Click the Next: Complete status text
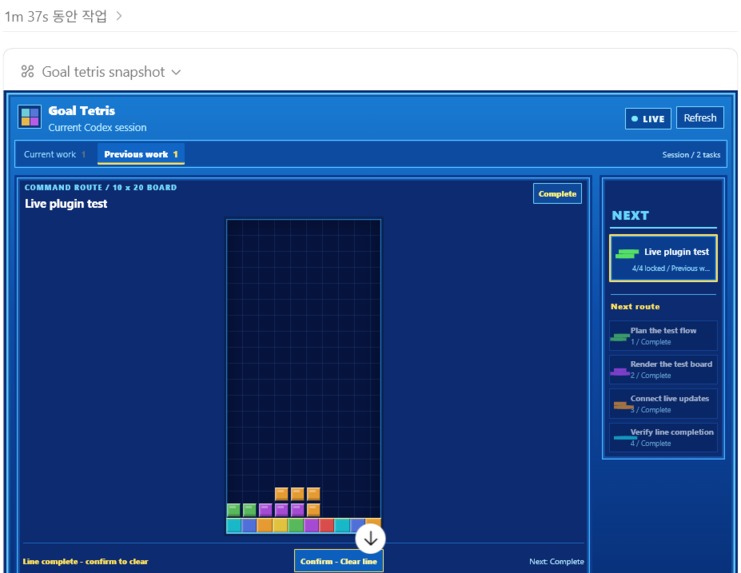Image resolution: width=741 pixels, height=573 pixels. [556, 561]
